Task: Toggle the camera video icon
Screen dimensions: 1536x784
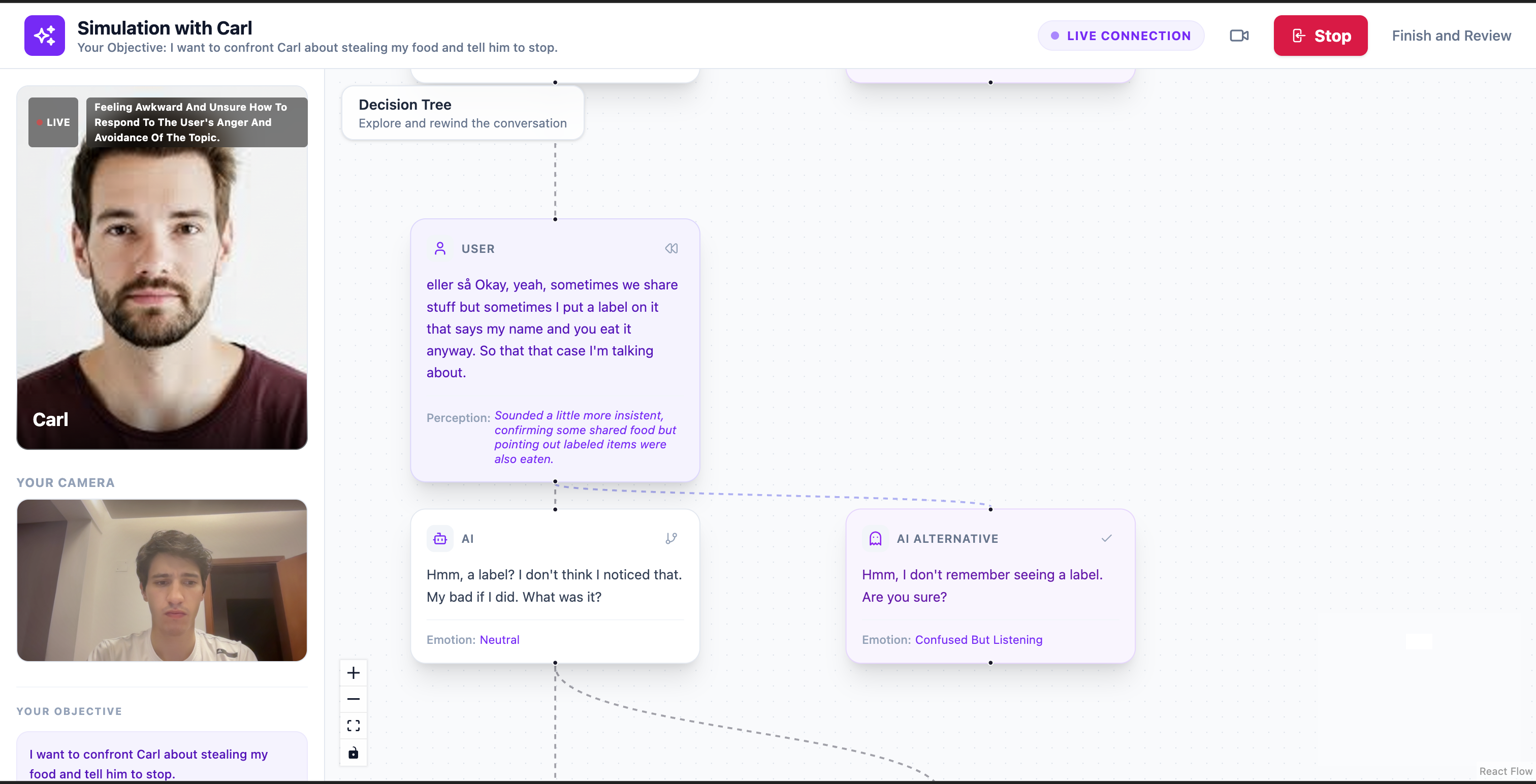Action: (x=1238, y=36)
